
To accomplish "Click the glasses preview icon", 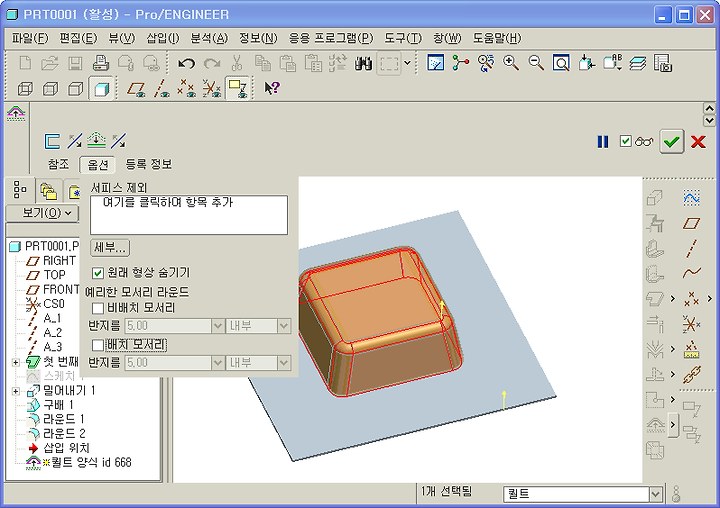I will pos(644,141).
